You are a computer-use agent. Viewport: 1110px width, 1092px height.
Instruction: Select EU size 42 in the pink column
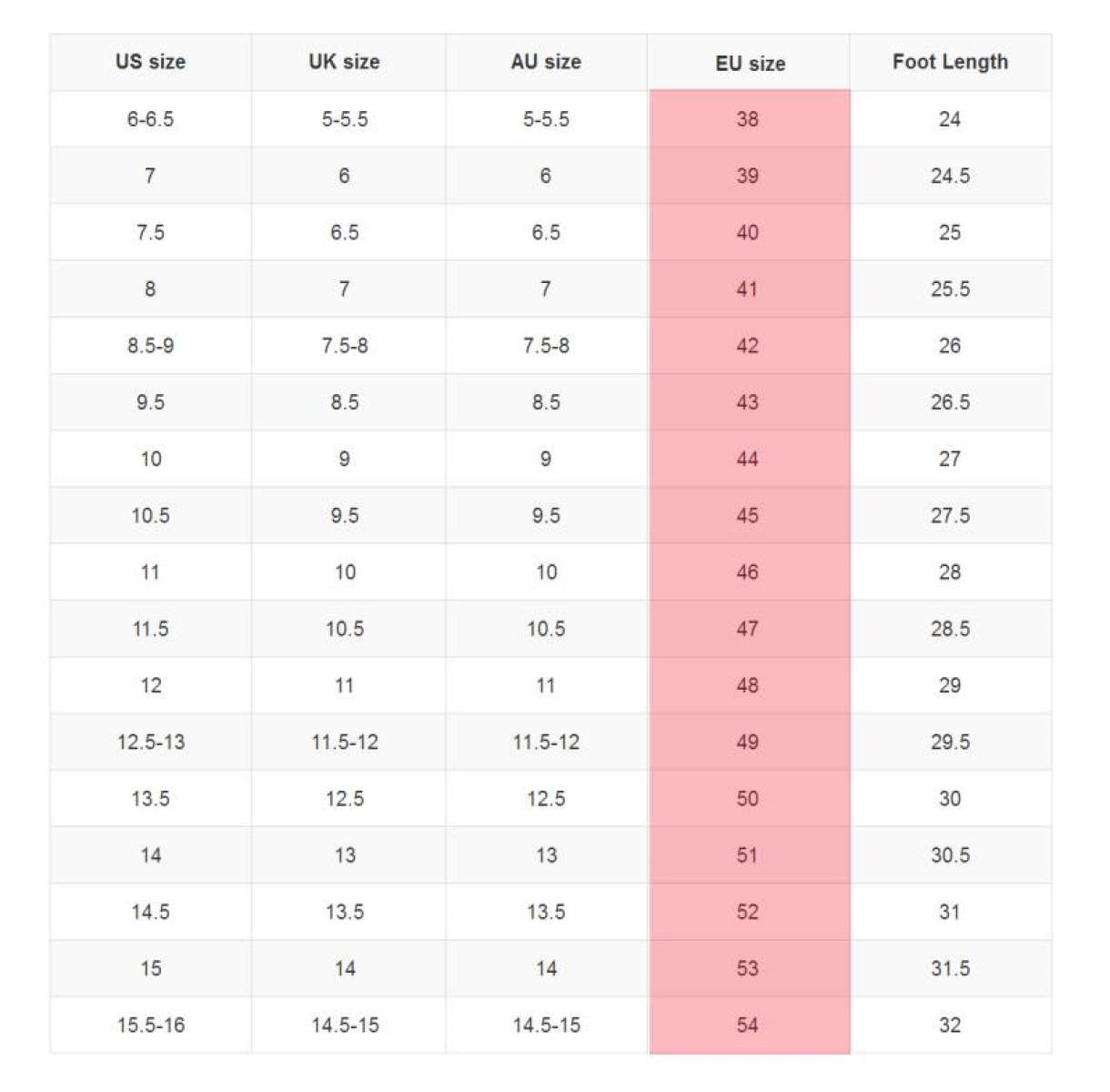pos(748,346)
